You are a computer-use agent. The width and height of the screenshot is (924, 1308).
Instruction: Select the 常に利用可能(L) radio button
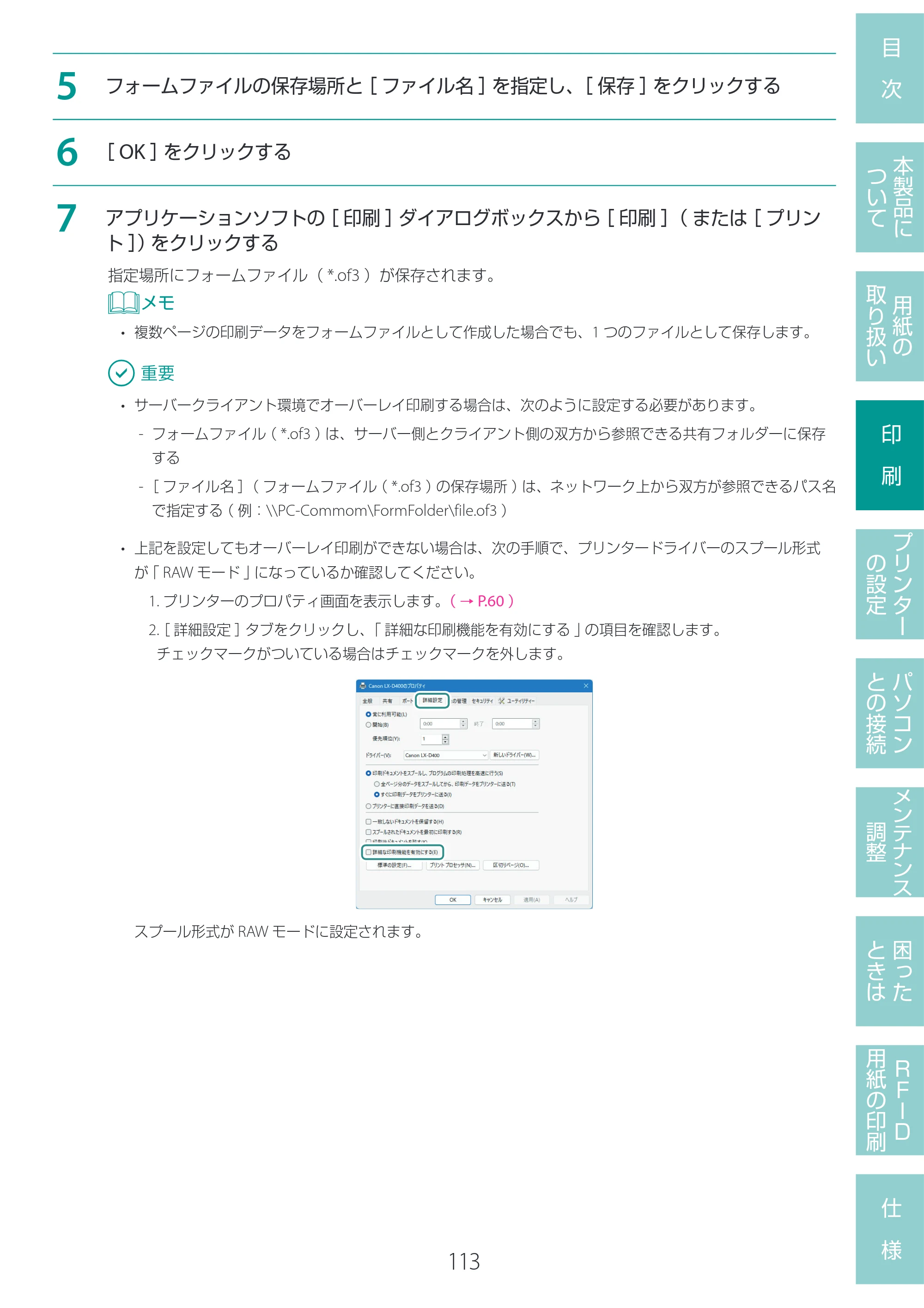point(368,715)
